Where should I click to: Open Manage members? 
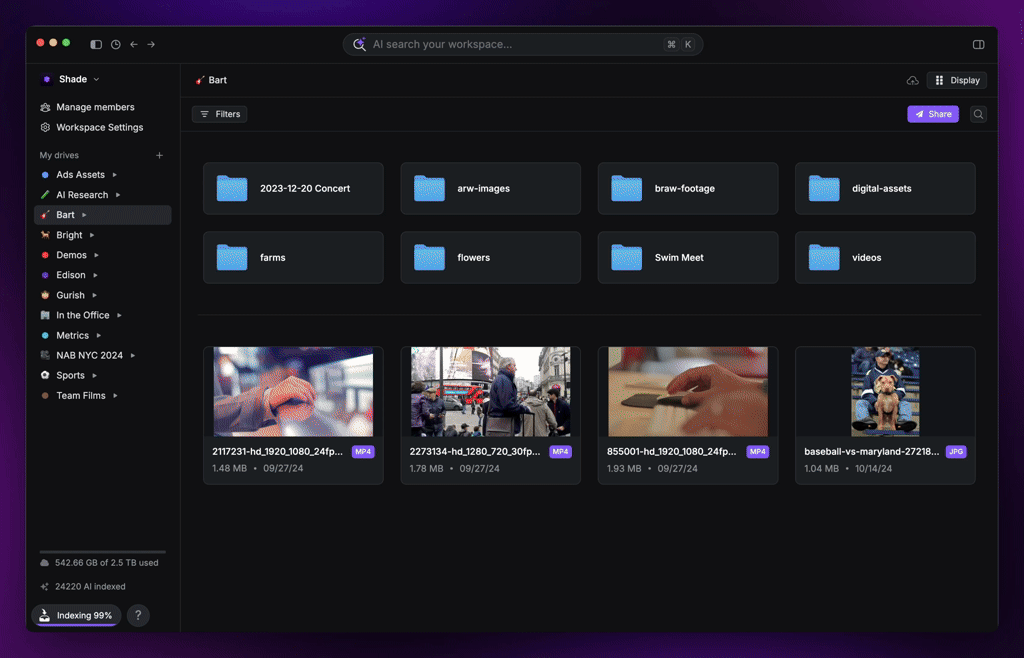[95, 107]
